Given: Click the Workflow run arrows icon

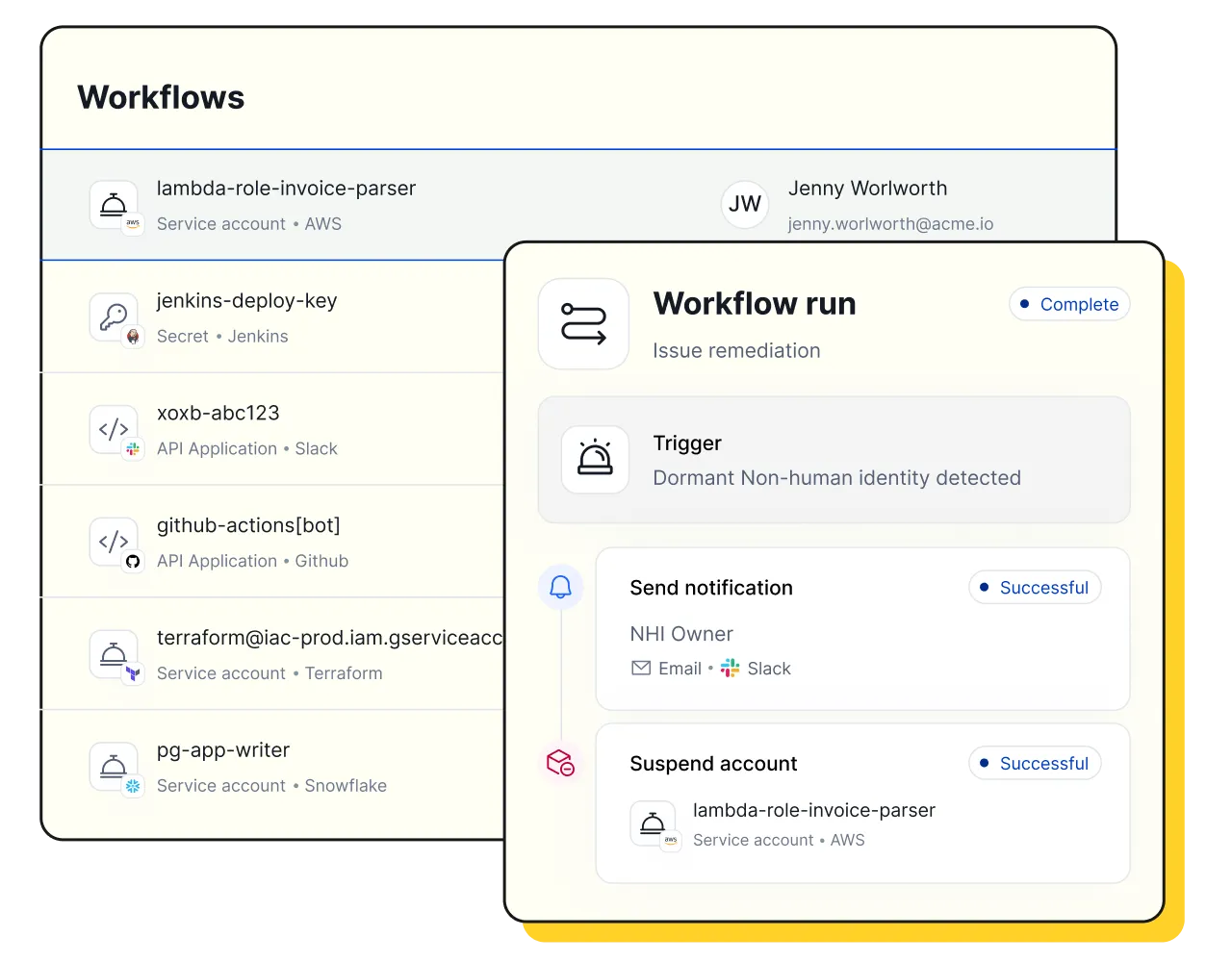Looking at the screenshot, I should (x=583, y=323).
